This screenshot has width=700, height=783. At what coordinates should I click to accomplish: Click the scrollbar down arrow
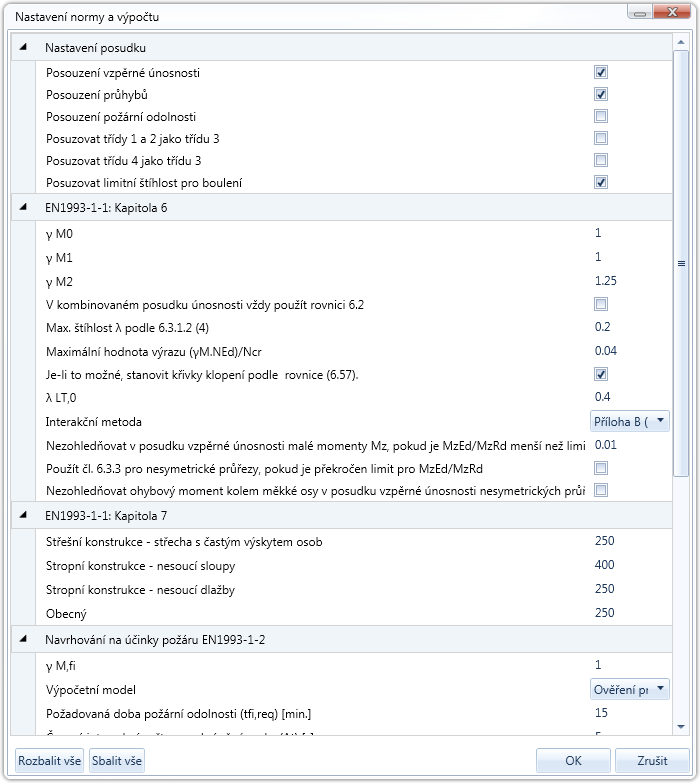pyautogui.click(x=681, y=727)
